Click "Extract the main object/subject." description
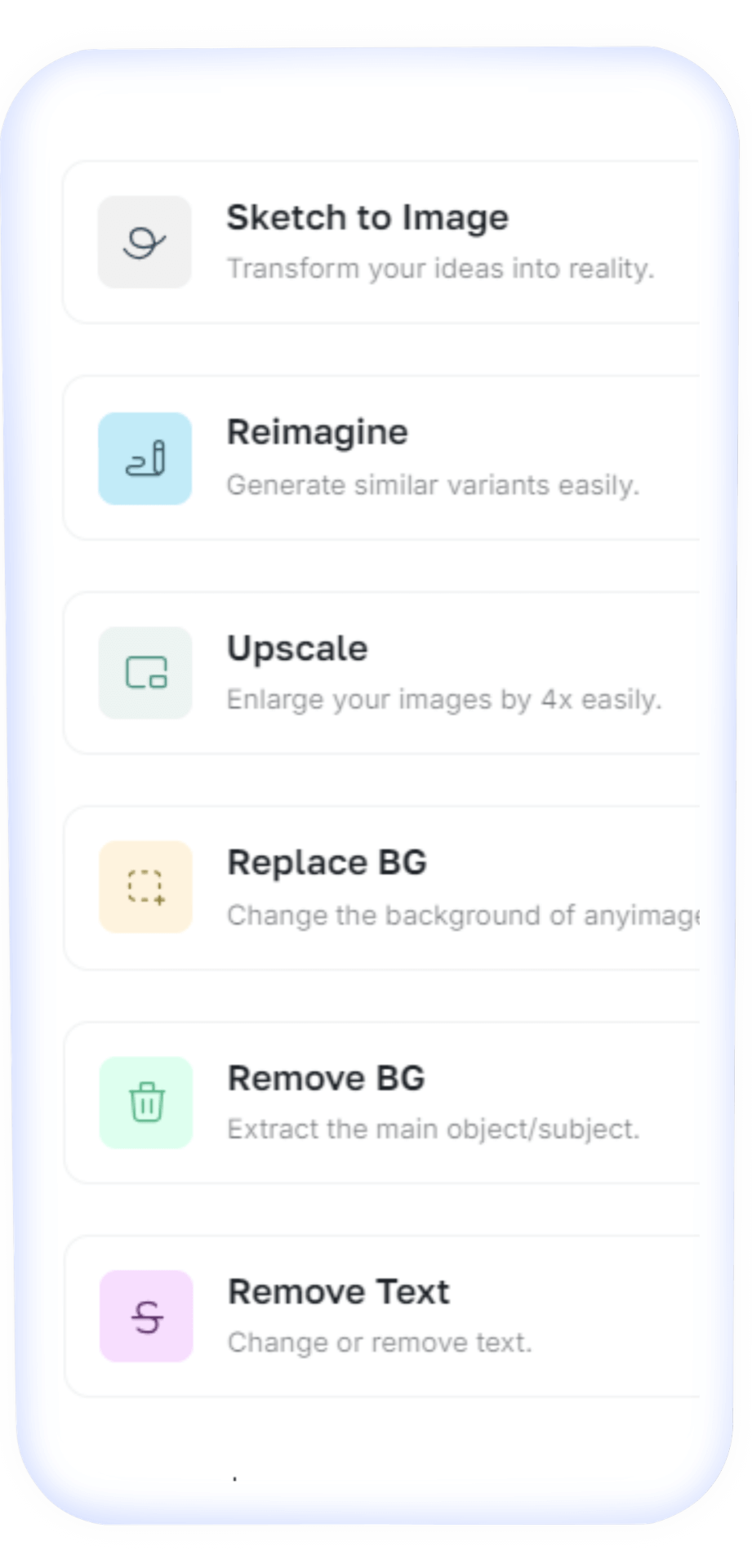The image size is (752, 1568). click(433, 1129)
